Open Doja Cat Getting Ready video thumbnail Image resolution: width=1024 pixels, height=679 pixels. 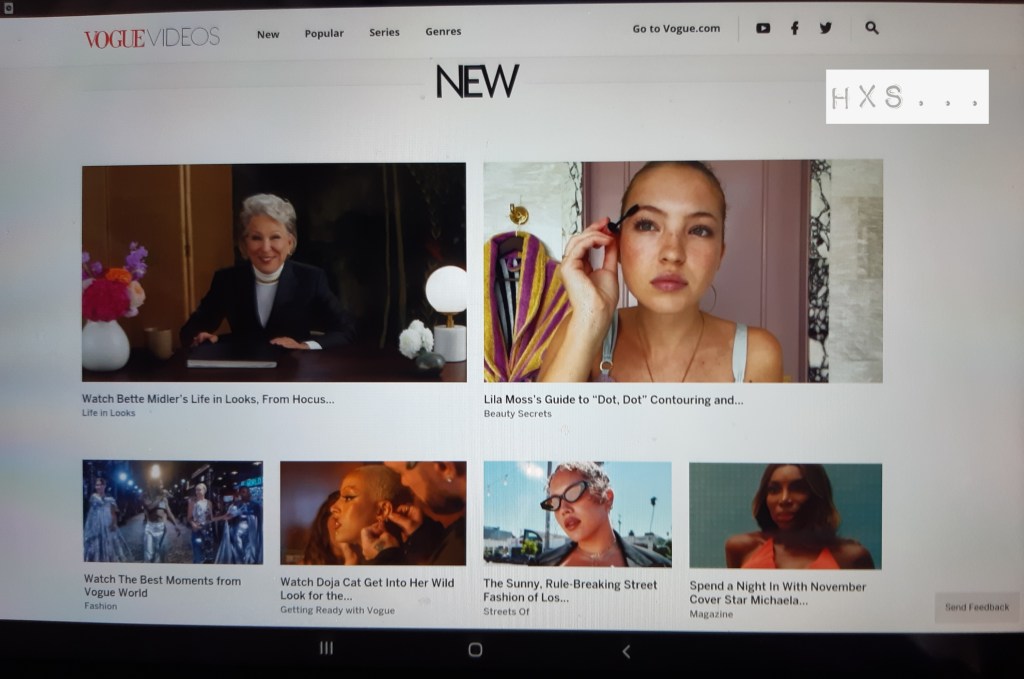coord(372,513)
